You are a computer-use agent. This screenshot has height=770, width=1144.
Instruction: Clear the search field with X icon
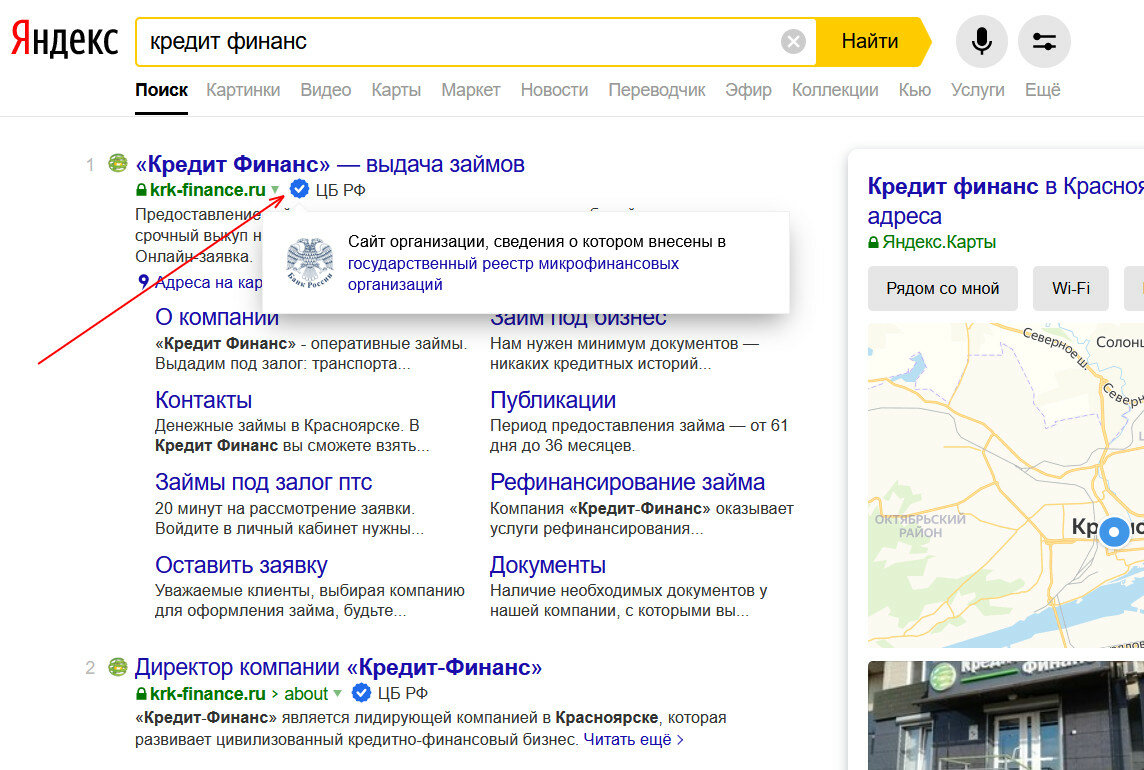pyautogui.click(x=792, y=42)
